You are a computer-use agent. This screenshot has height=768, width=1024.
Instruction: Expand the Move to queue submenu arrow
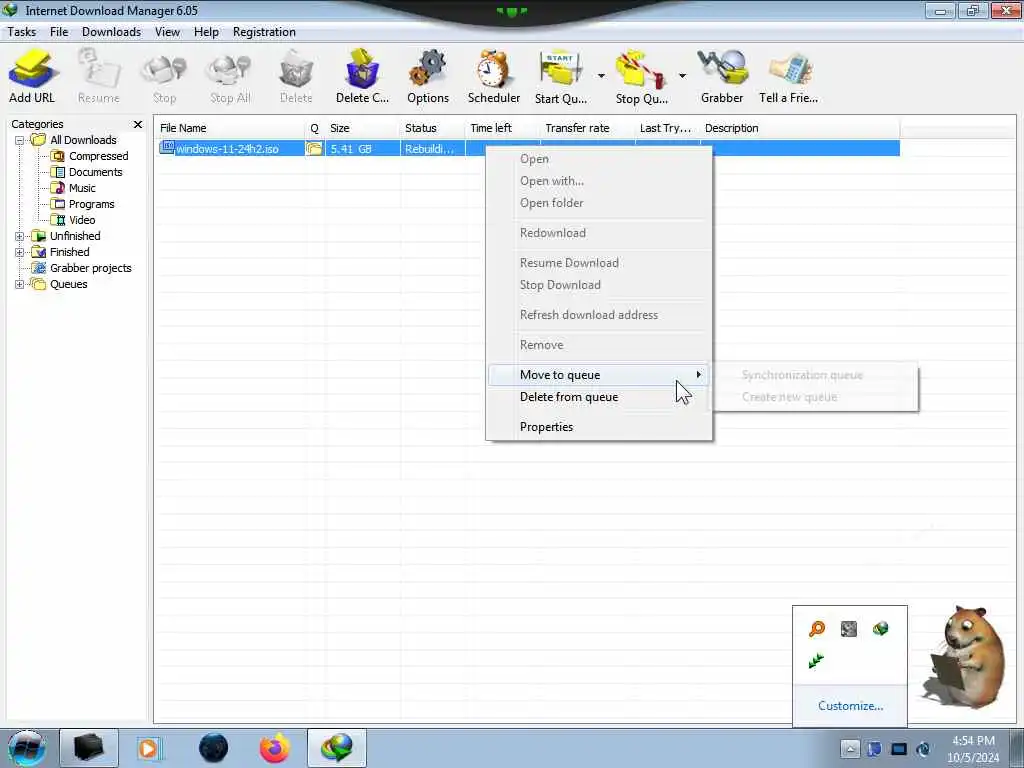click(698, 374)
